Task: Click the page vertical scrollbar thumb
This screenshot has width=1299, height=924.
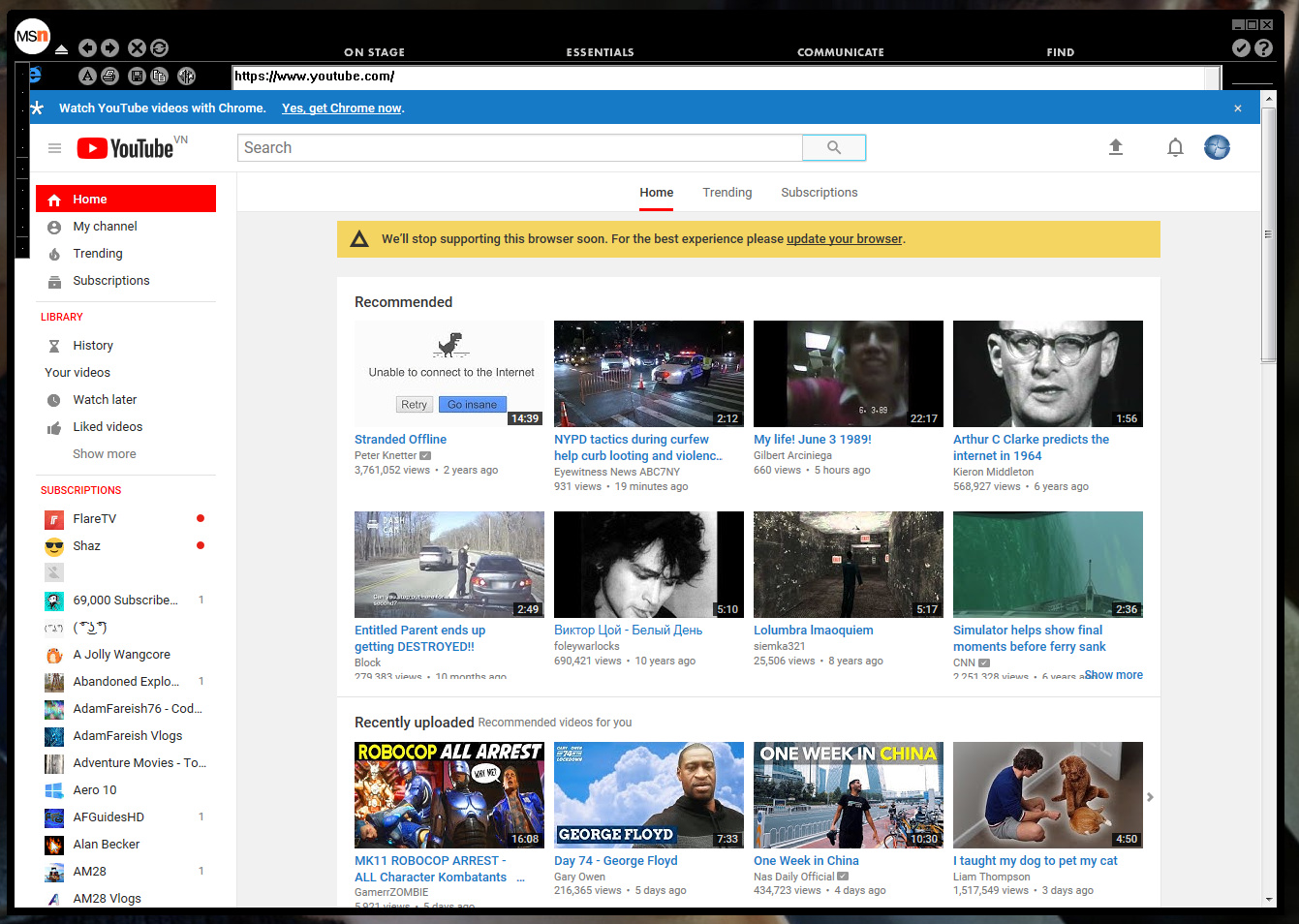Action: pos(1268,233)
